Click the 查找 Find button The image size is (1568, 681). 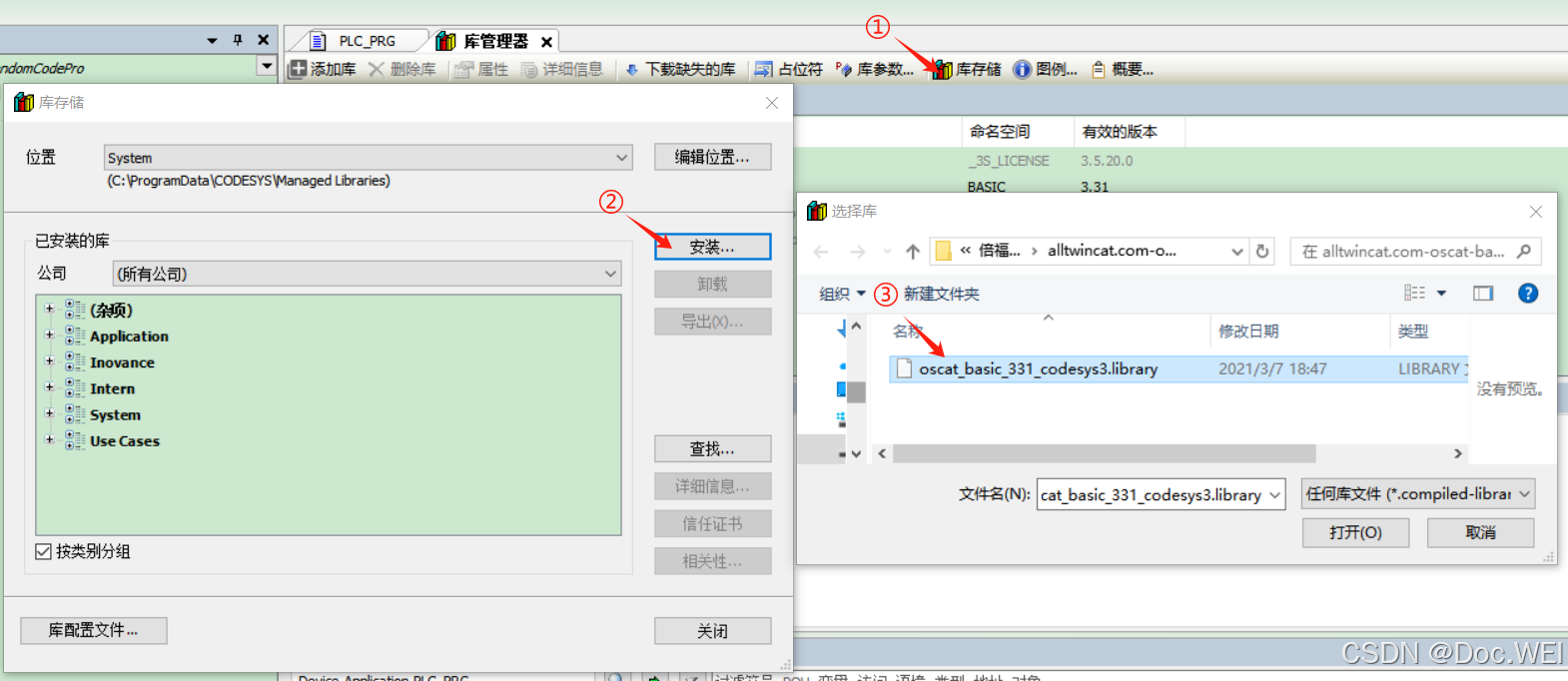point(713,448)
